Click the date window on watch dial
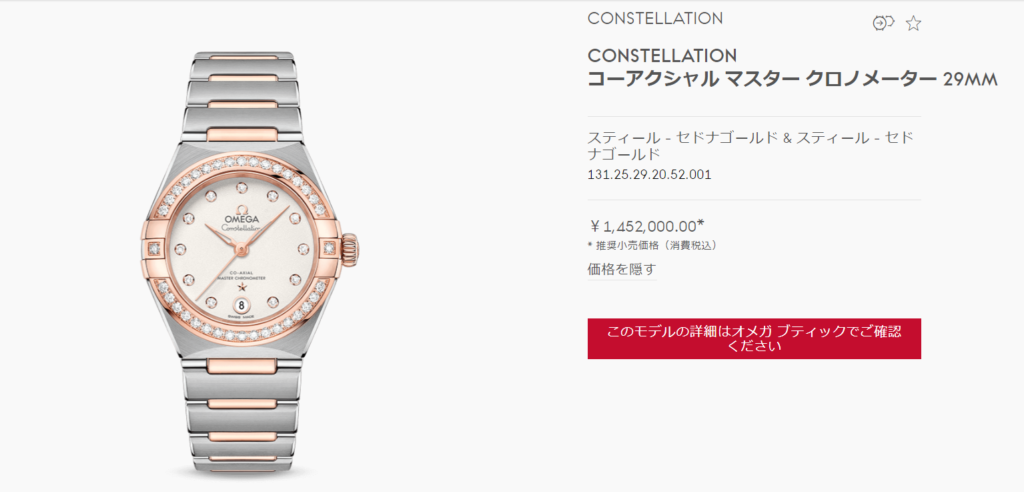 241,304
